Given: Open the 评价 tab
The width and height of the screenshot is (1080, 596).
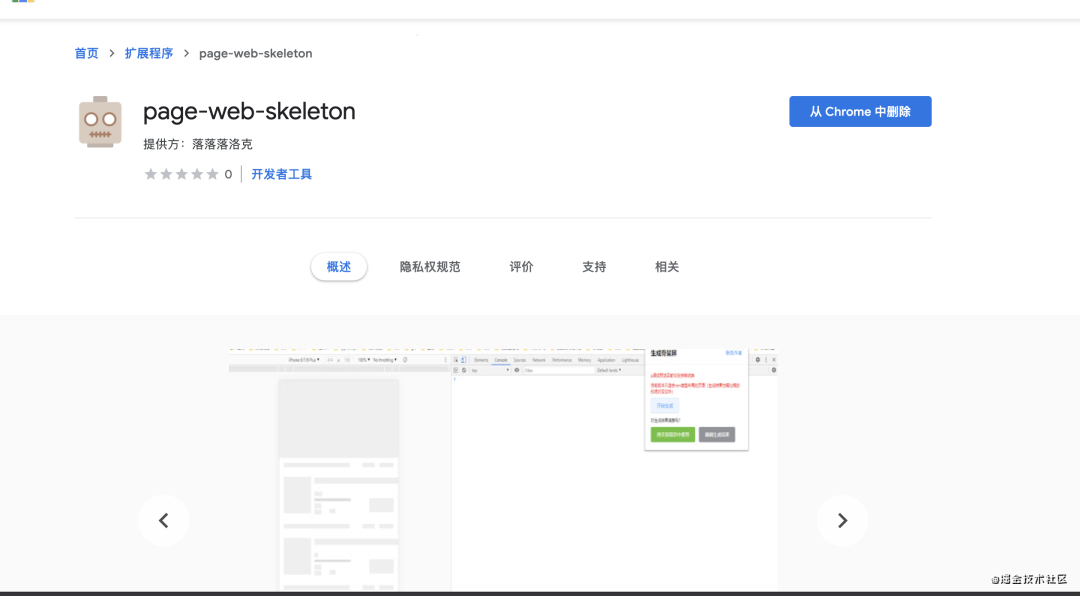Looking at the screenshot, I should tap(521, 267).
